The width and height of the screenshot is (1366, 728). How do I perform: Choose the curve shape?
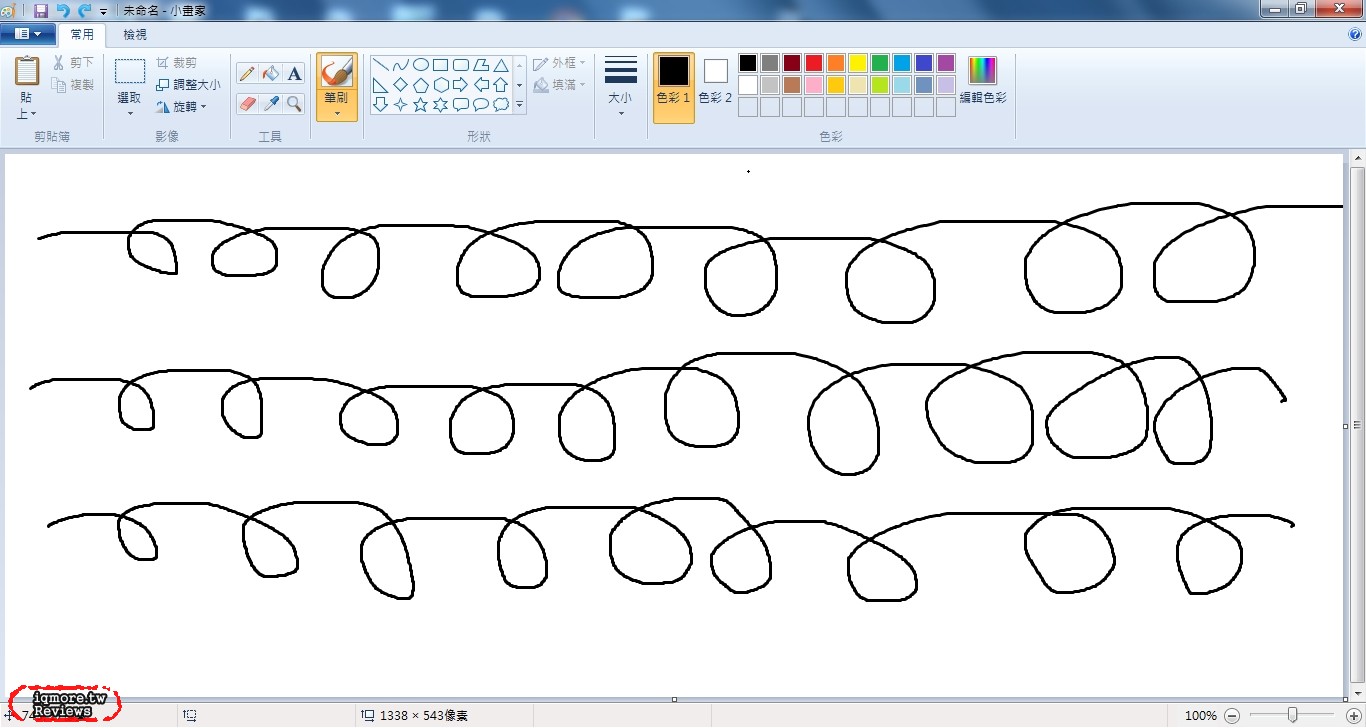tap(401, 65)
